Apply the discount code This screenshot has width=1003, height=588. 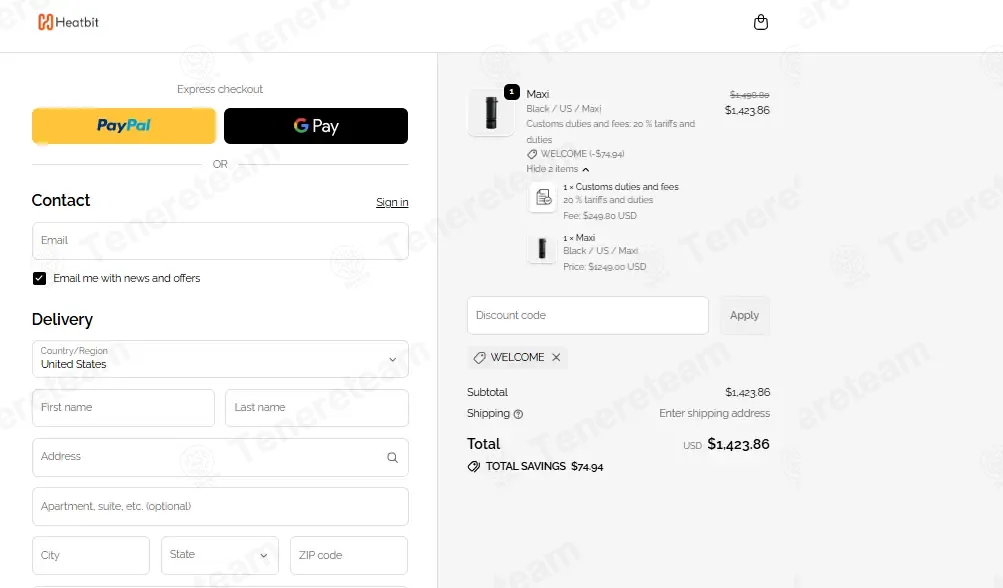745,315
